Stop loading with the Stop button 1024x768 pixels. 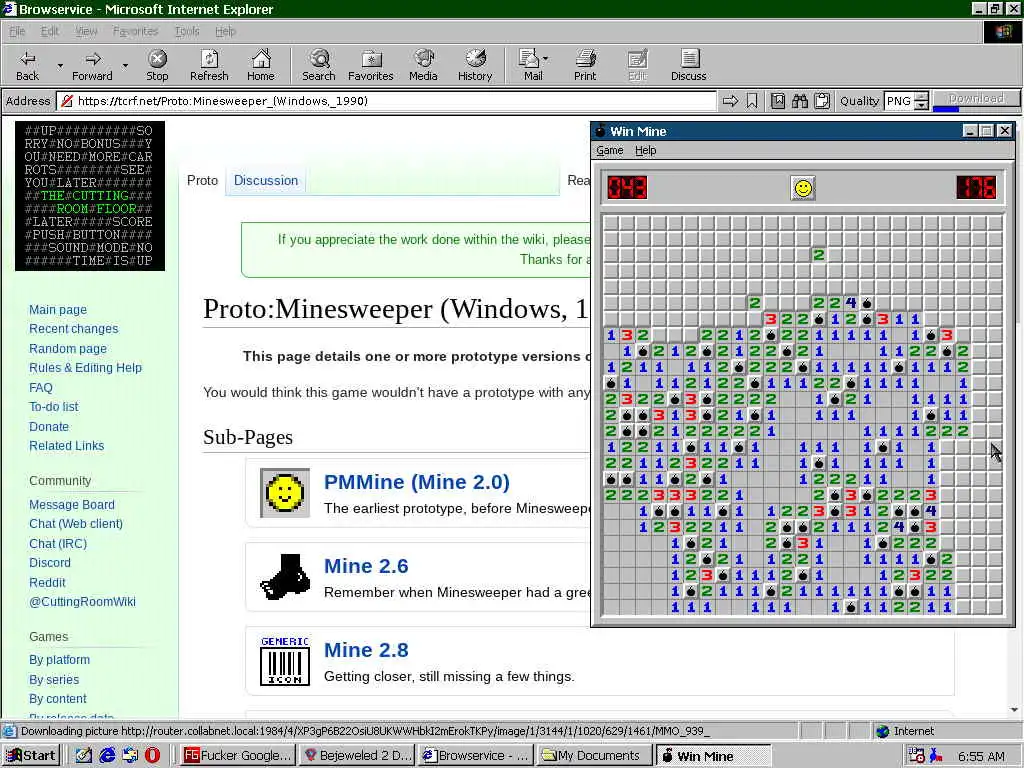[157, 65]
